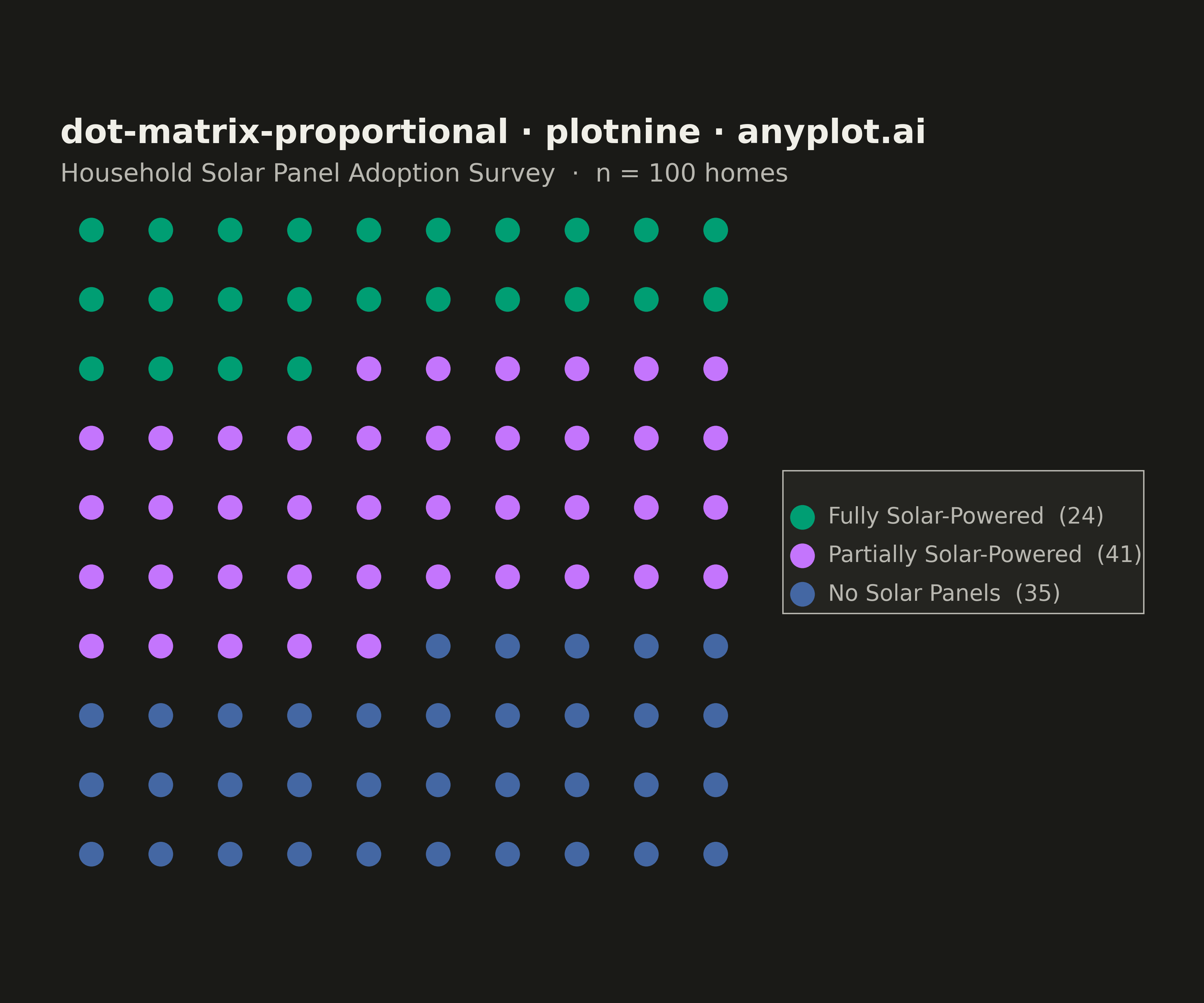The width and height of the screenshot is (1204, 1003).
Task: Click the first blue dot of the bottom row
Action: click(x=91, y=854)
